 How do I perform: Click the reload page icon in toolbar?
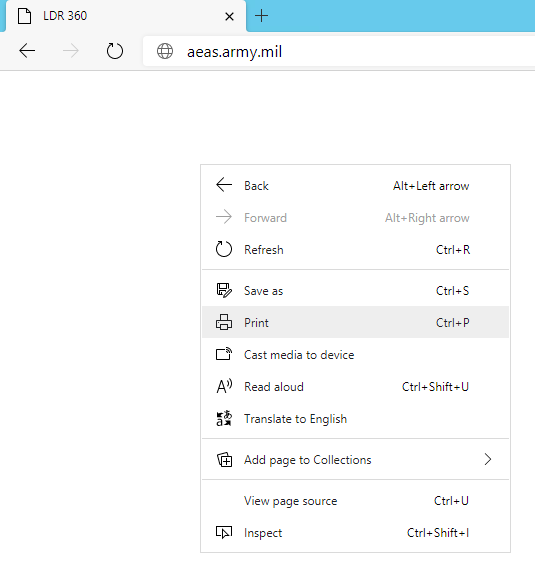point(115,51)
